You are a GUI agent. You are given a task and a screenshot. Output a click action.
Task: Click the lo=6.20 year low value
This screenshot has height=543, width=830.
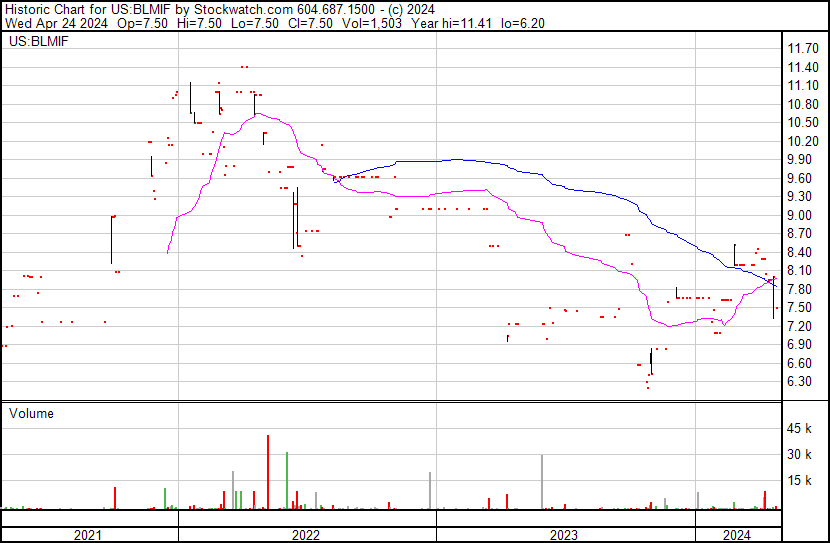(523, 23)
